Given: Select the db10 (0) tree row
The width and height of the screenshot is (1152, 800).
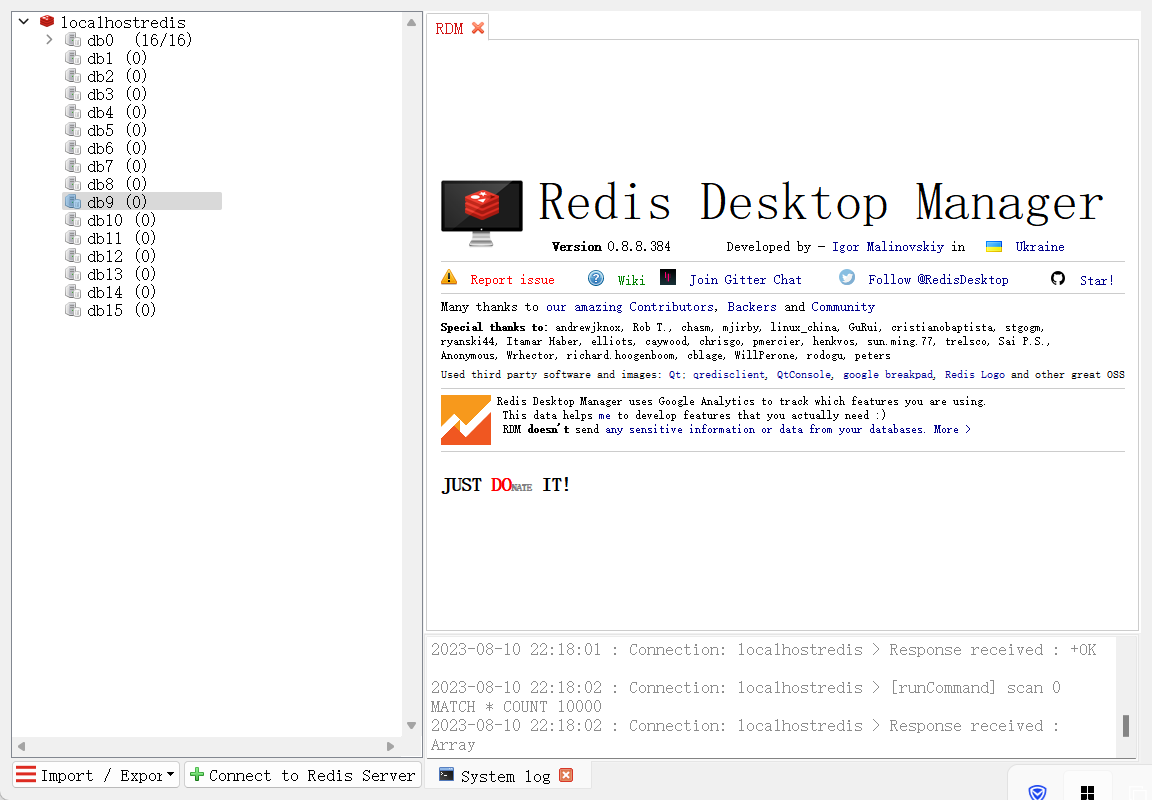Looking at the screenshot, I should 121,220.
